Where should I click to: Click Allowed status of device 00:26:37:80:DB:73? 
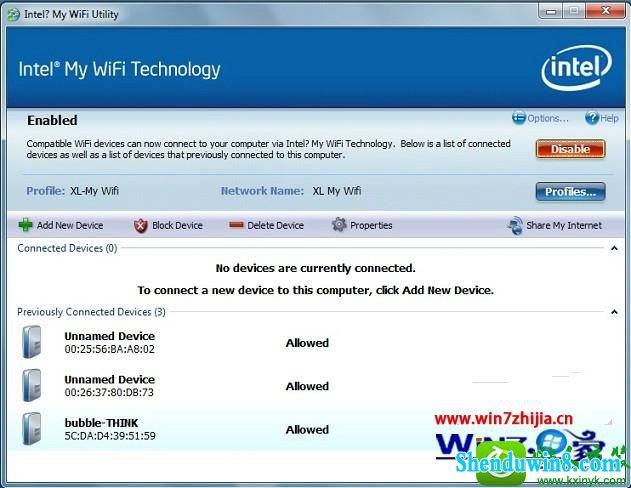tap(307, 386)
